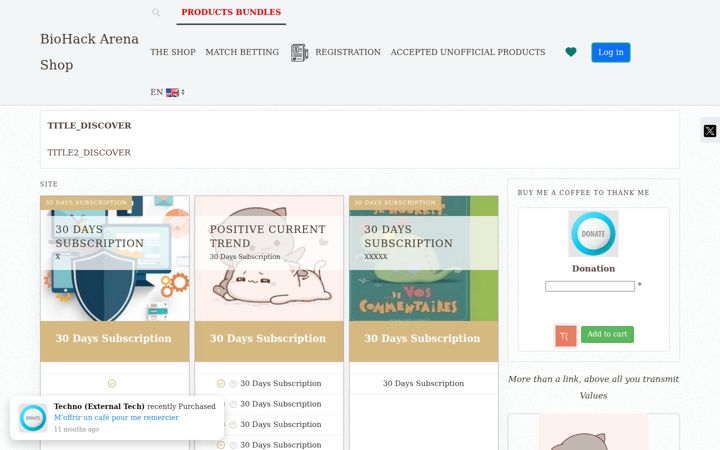The image size is (720, 450).
Task: Click the green Add to cart button
Action: (607, 334)
